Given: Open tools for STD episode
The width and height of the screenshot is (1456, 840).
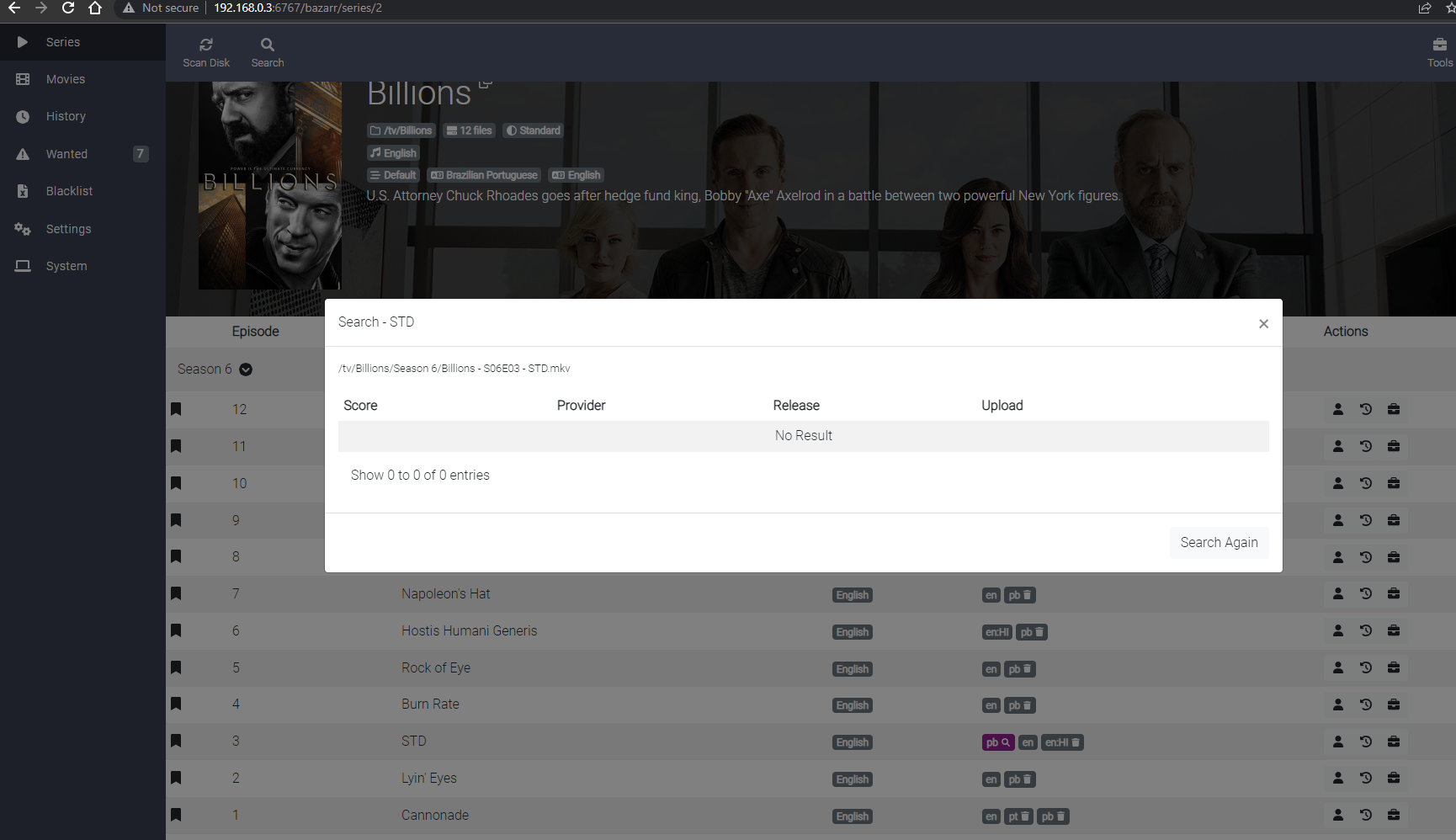Looking at the screenshot, I should 1394,742.
